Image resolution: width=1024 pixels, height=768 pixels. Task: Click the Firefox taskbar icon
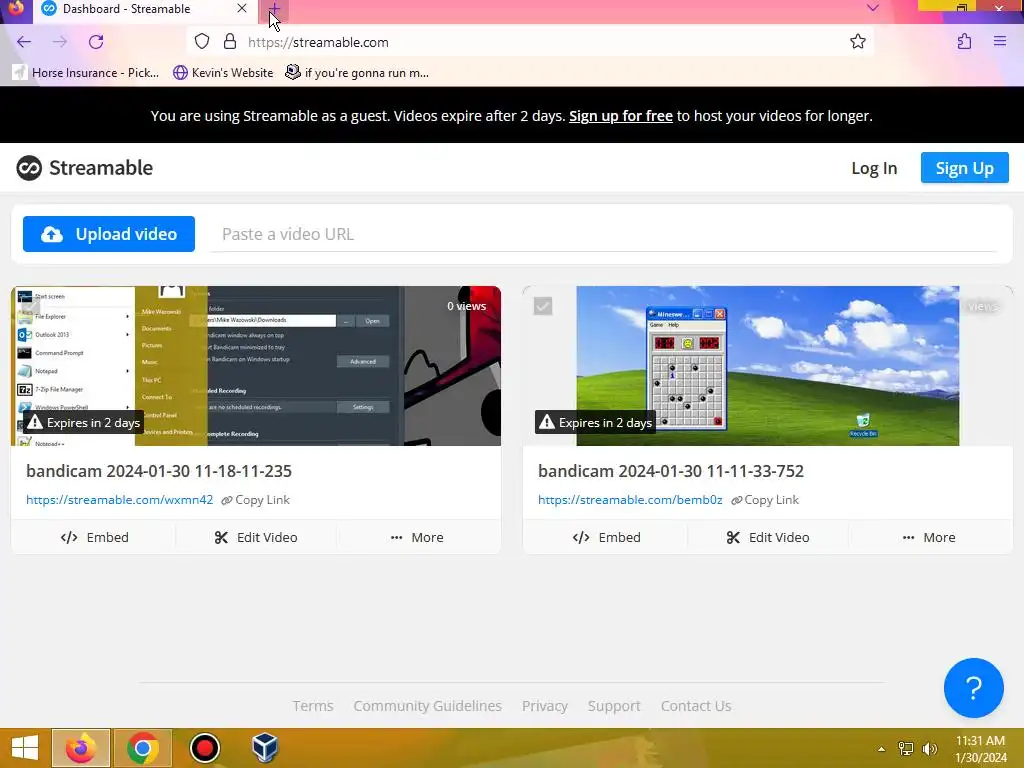click(x=81, y=748)
